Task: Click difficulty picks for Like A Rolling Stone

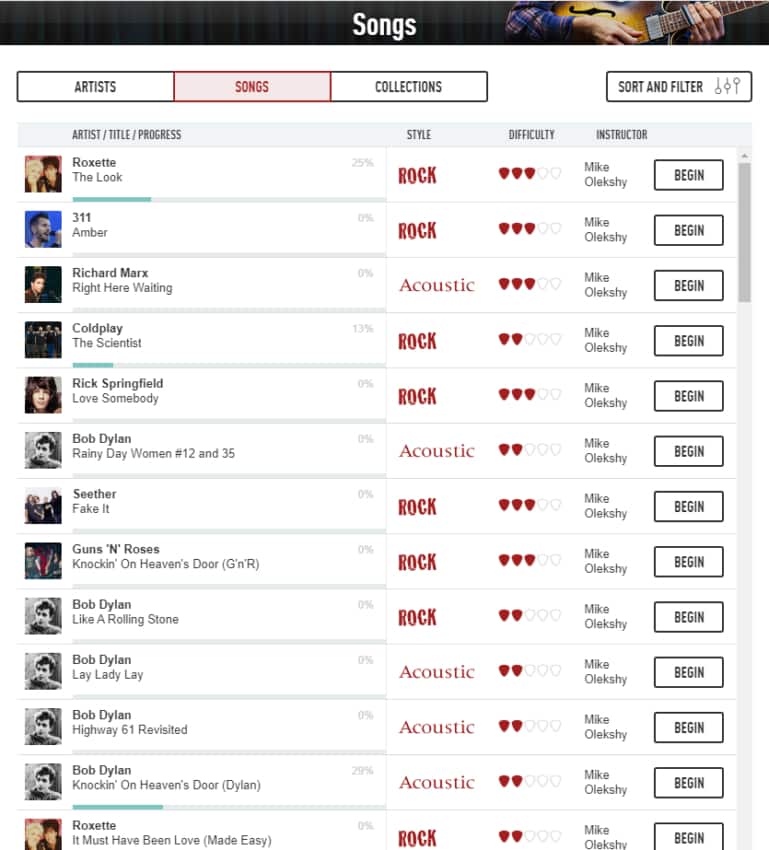Action: pos(530,617)
